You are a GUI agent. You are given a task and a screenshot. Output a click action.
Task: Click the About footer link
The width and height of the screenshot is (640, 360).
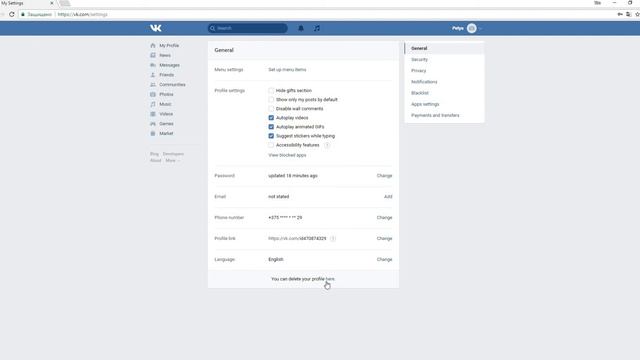coord(156,160)
